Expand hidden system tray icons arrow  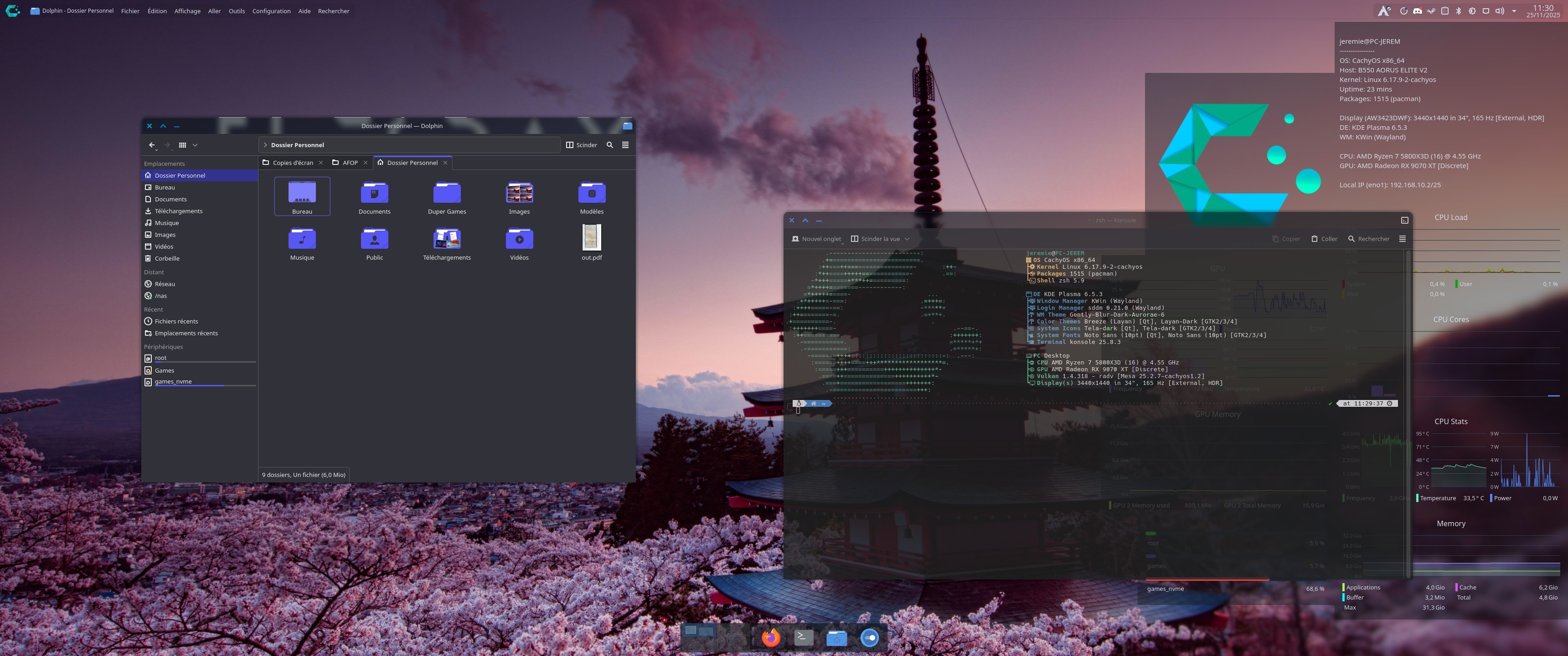click(x=1514, y=11)
